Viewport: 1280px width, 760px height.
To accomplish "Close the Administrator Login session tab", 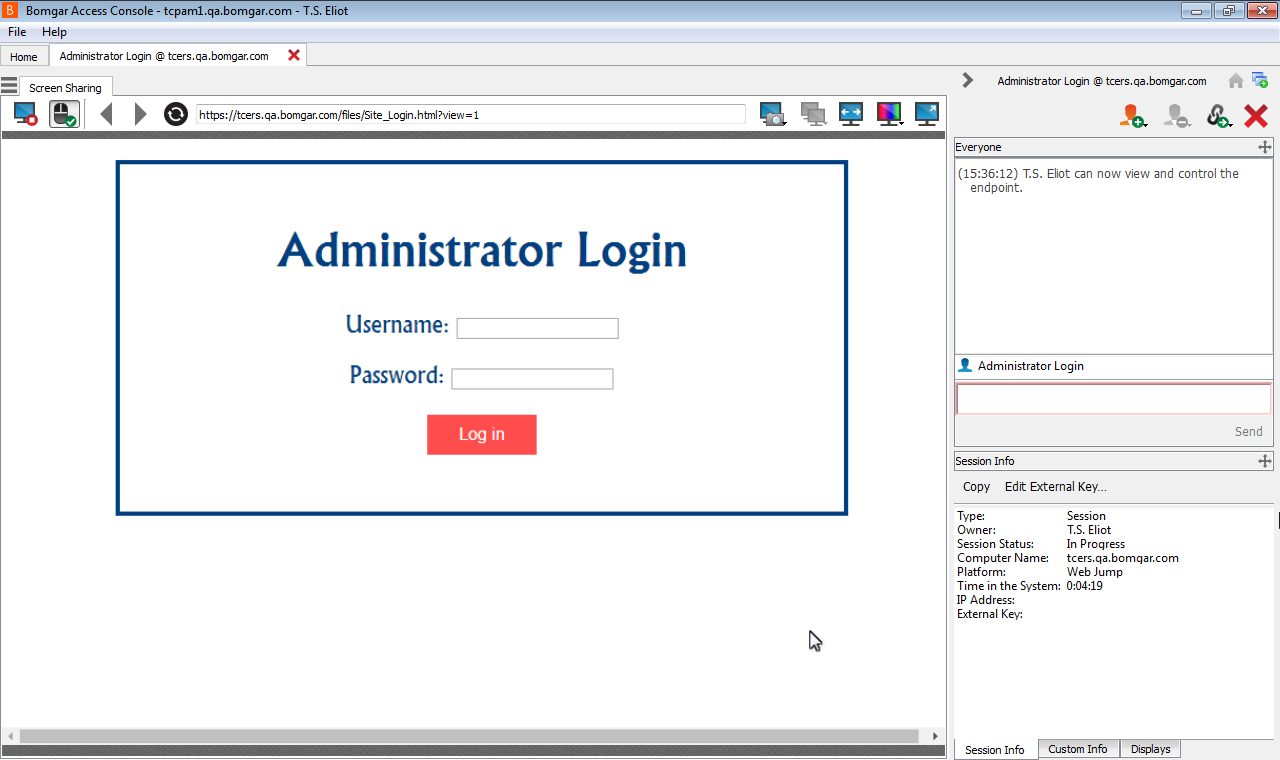I will [x=294, y=55].
